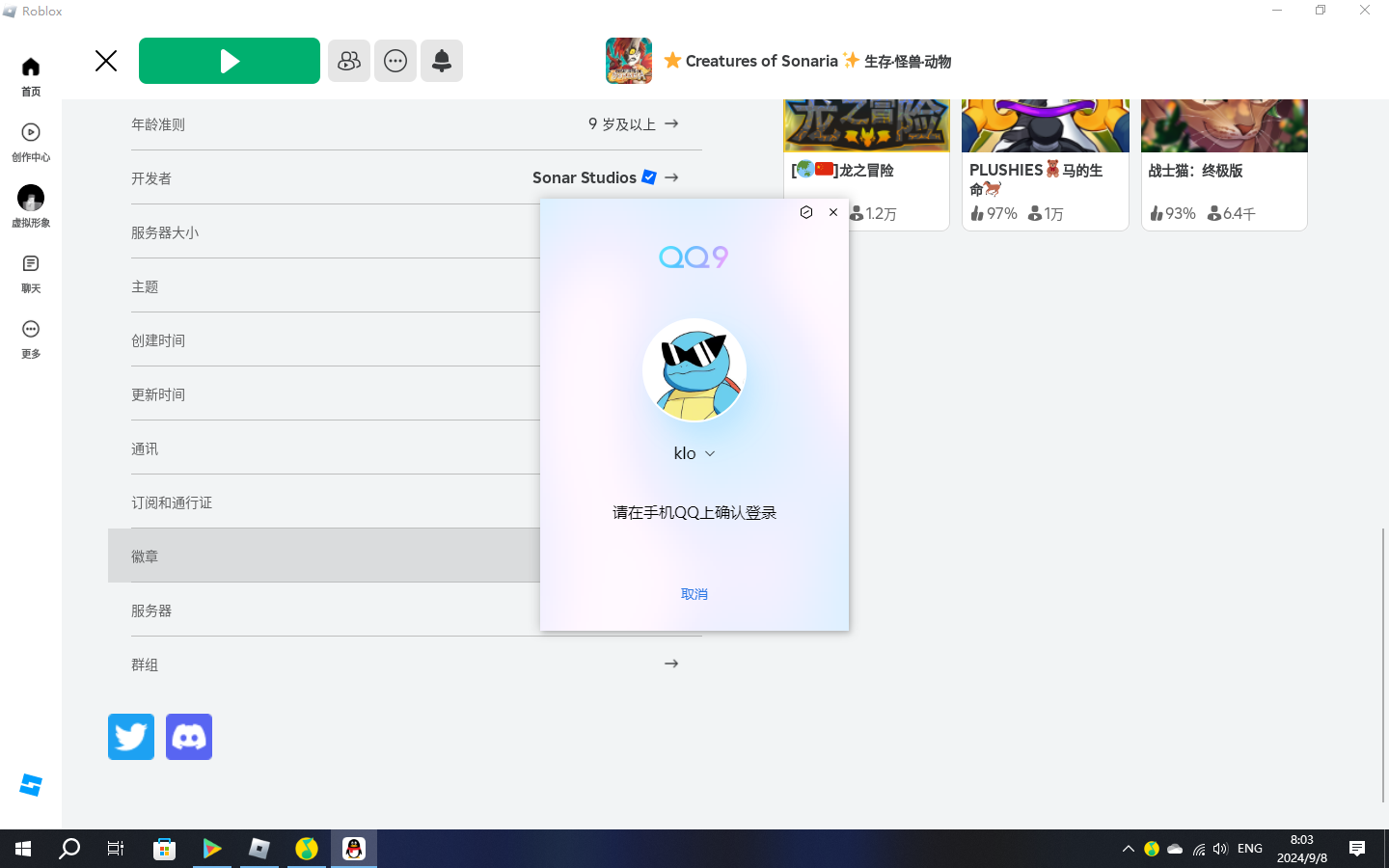1389x868 pixels.
Task: Click the page vertical scrollbar
Action: 1382,665
